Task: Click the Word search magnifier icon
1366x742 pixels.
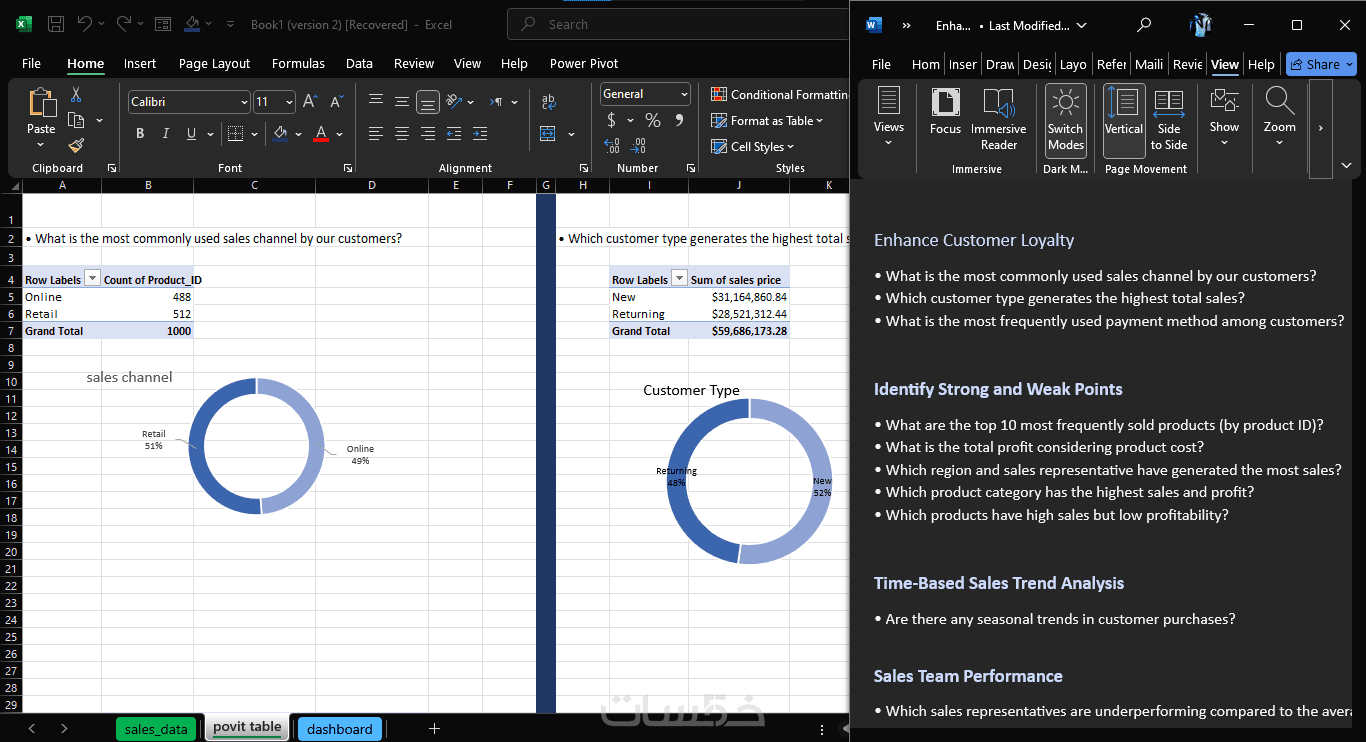Action: (x=1144, y=25)
